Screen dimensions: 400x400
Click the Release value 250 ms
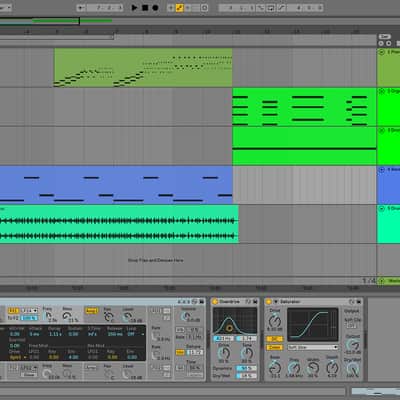[x=115, y=334]
